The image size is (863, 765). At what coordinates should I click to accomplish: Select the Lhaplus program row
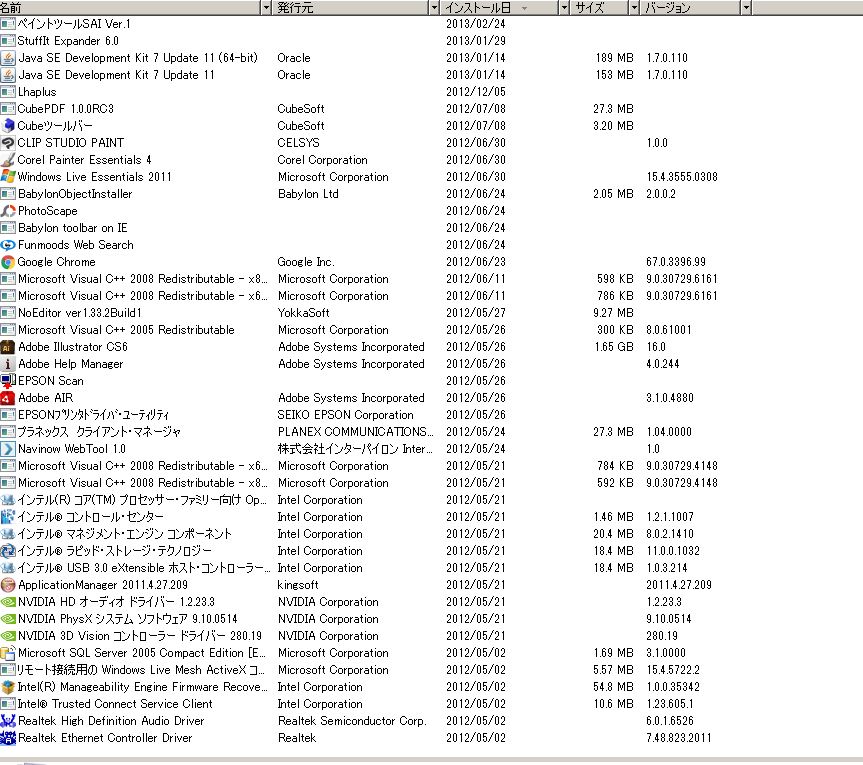click(37, 92)
